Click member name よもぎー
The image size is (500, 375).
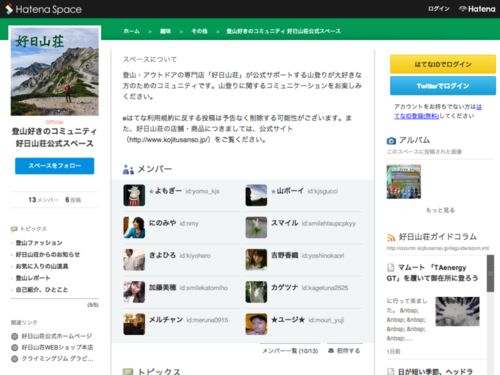(168, 191)
